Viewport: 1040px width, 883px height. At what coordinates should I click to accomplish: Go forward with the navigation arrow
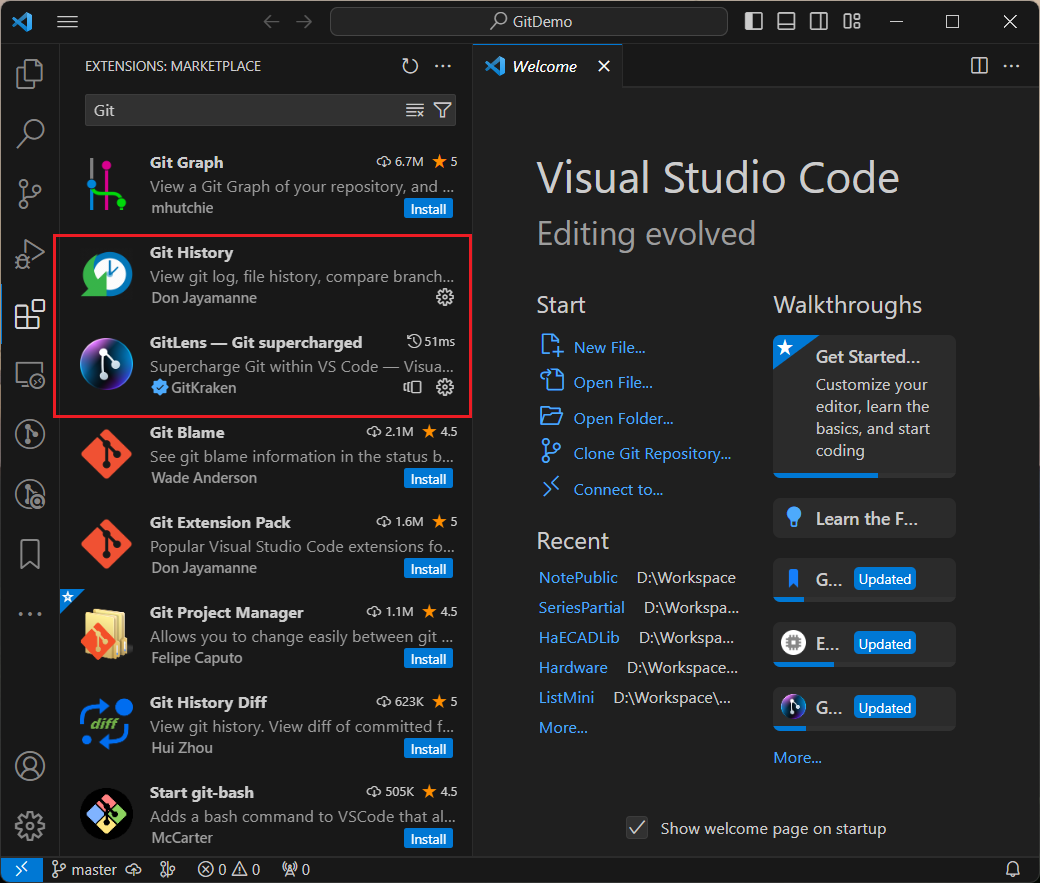coord(304,22)
